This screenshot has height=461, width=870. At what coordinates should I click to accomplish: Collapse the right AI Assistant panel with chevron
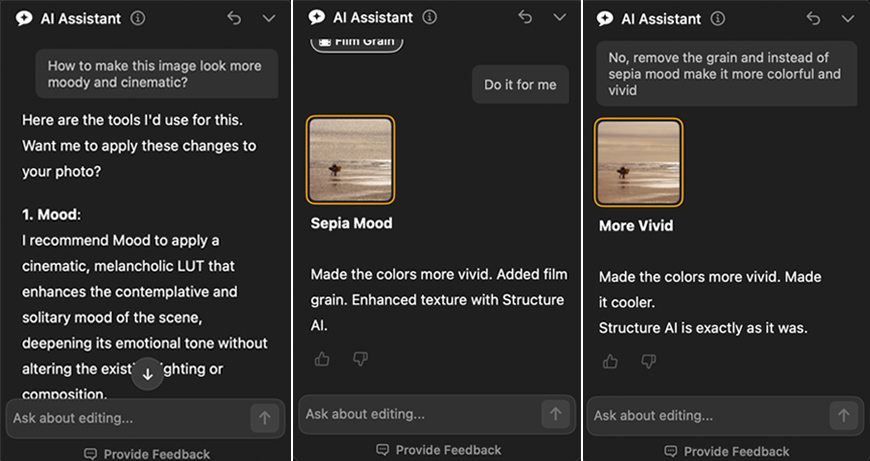point(848,18)
